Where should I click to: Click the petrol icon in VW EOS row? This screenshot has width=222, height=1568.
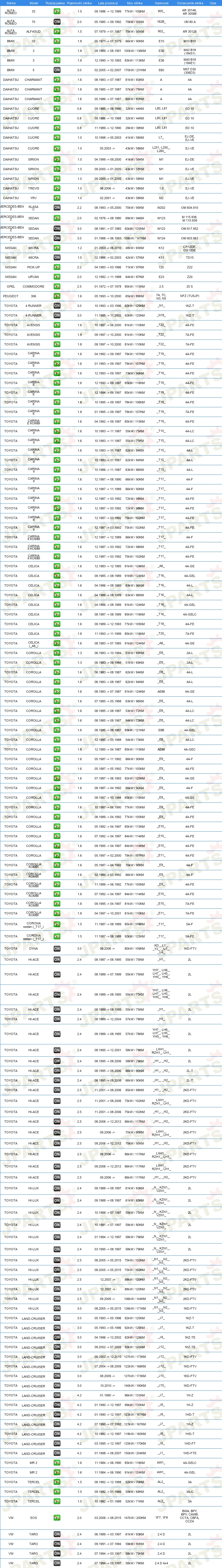[57, 1518]
